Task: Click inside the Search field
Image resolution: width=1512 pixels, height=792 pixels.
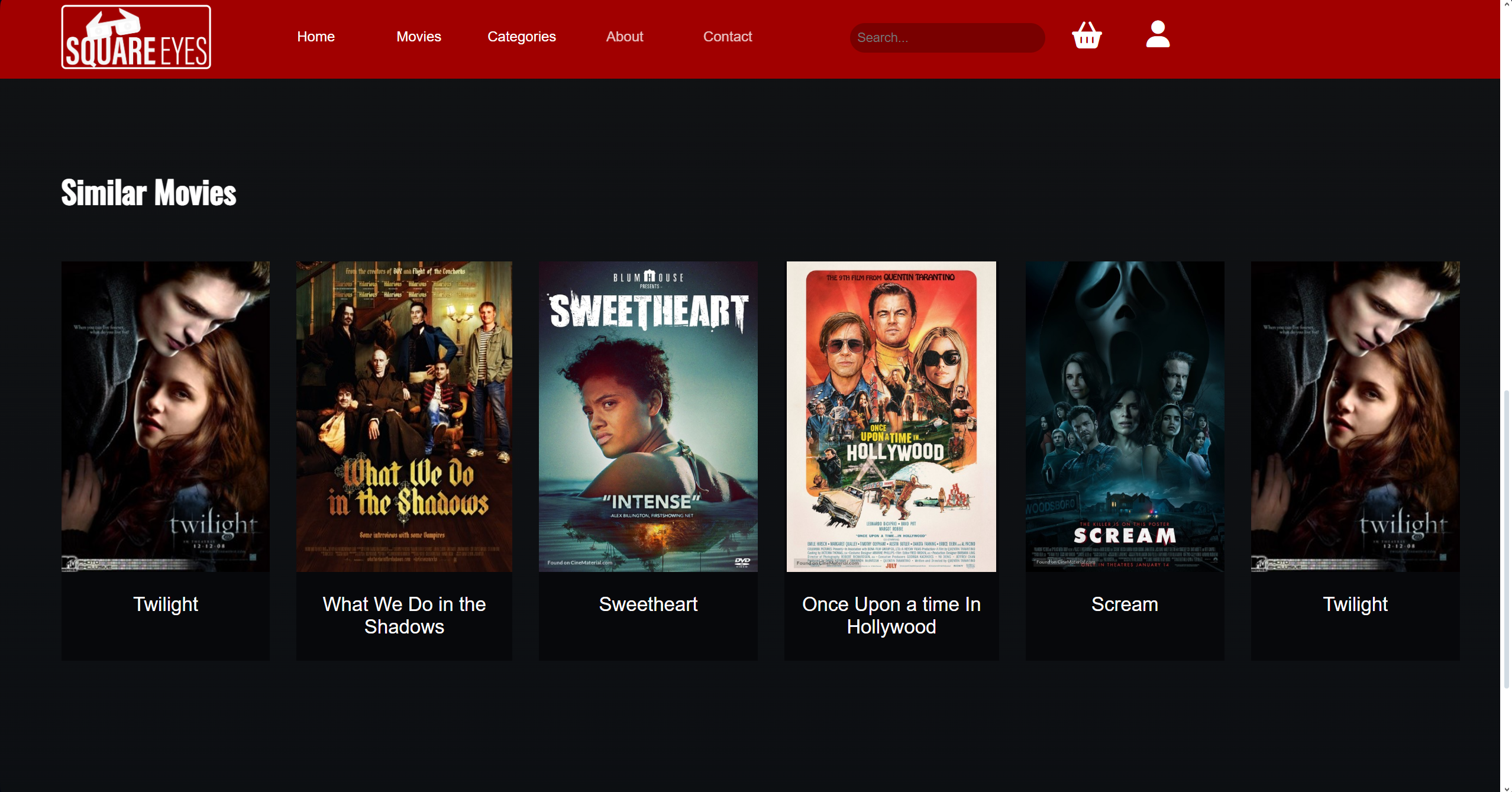Action: [x=947, y=37]
